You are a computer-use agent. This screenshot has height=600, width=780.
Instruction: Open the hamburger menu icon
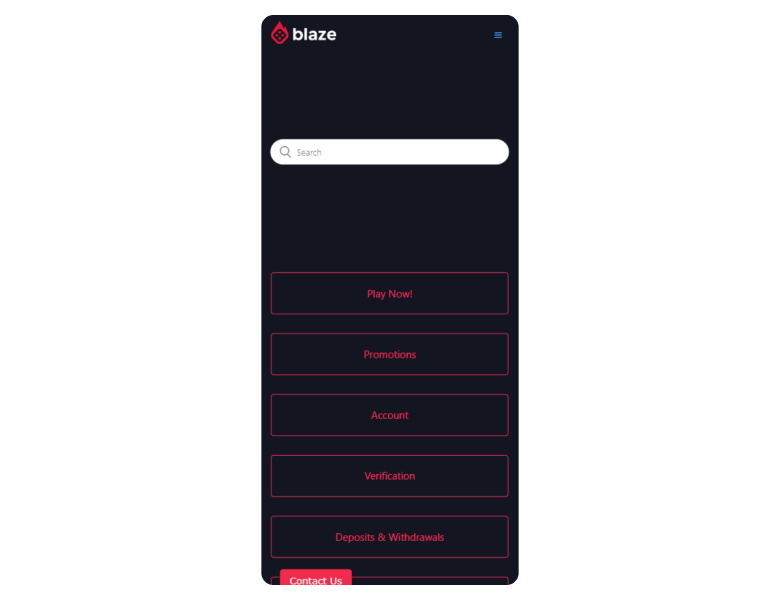click(x=497, y=35)
